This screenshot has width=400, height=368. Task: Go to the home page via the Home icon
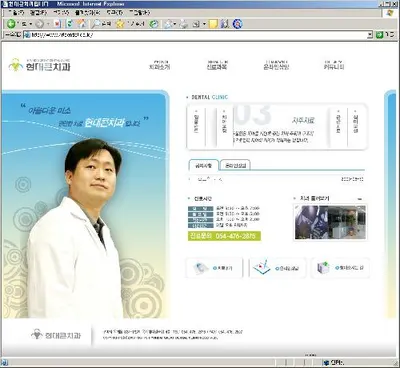(81, 24)
